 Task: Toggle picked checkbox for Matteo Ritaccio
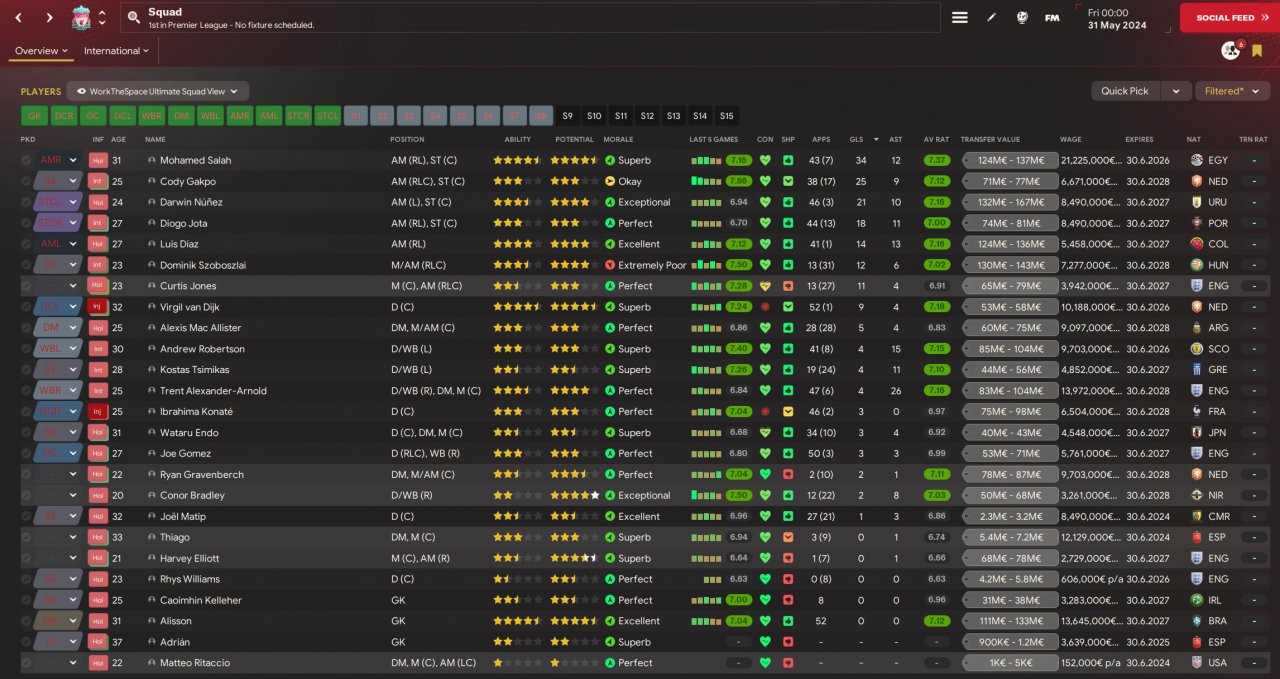click(26, 663)
